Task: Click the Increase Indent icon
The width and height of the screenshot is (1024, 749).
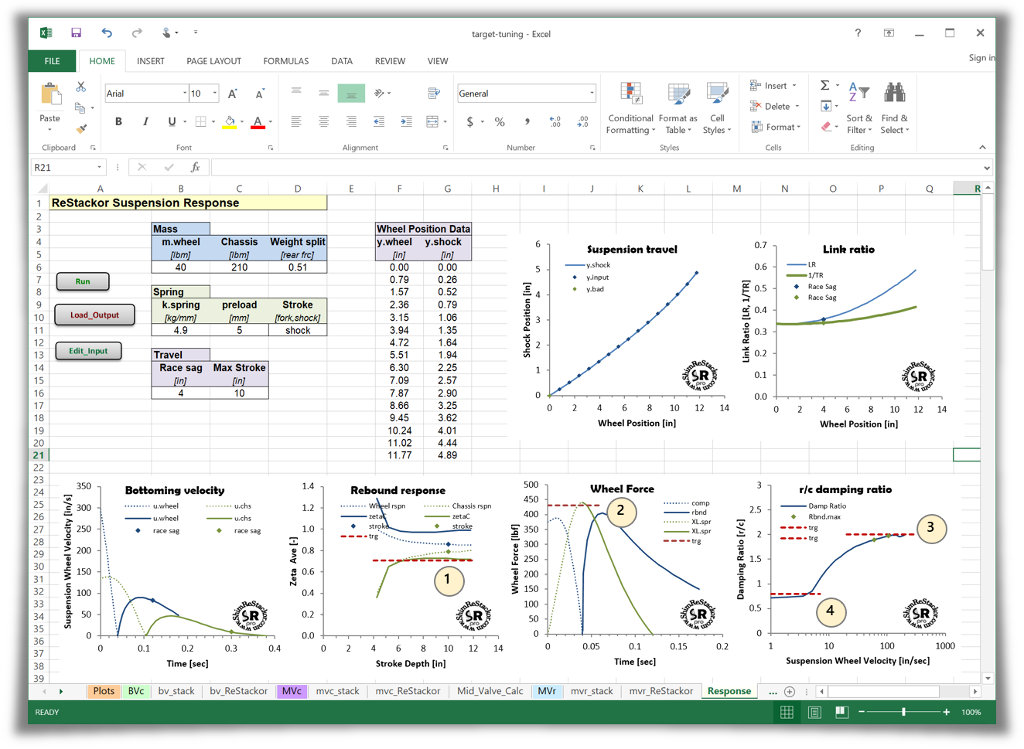Action: (x=406, y=121)
